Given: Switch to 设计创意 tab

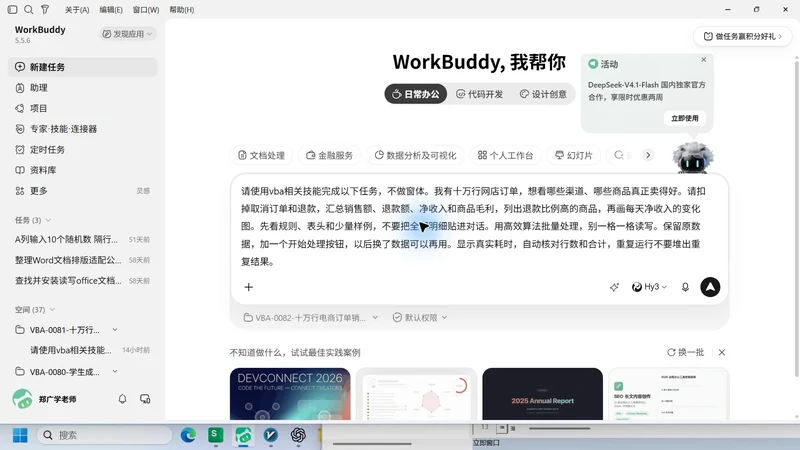Looking at the screenshot, I should 543,94.
